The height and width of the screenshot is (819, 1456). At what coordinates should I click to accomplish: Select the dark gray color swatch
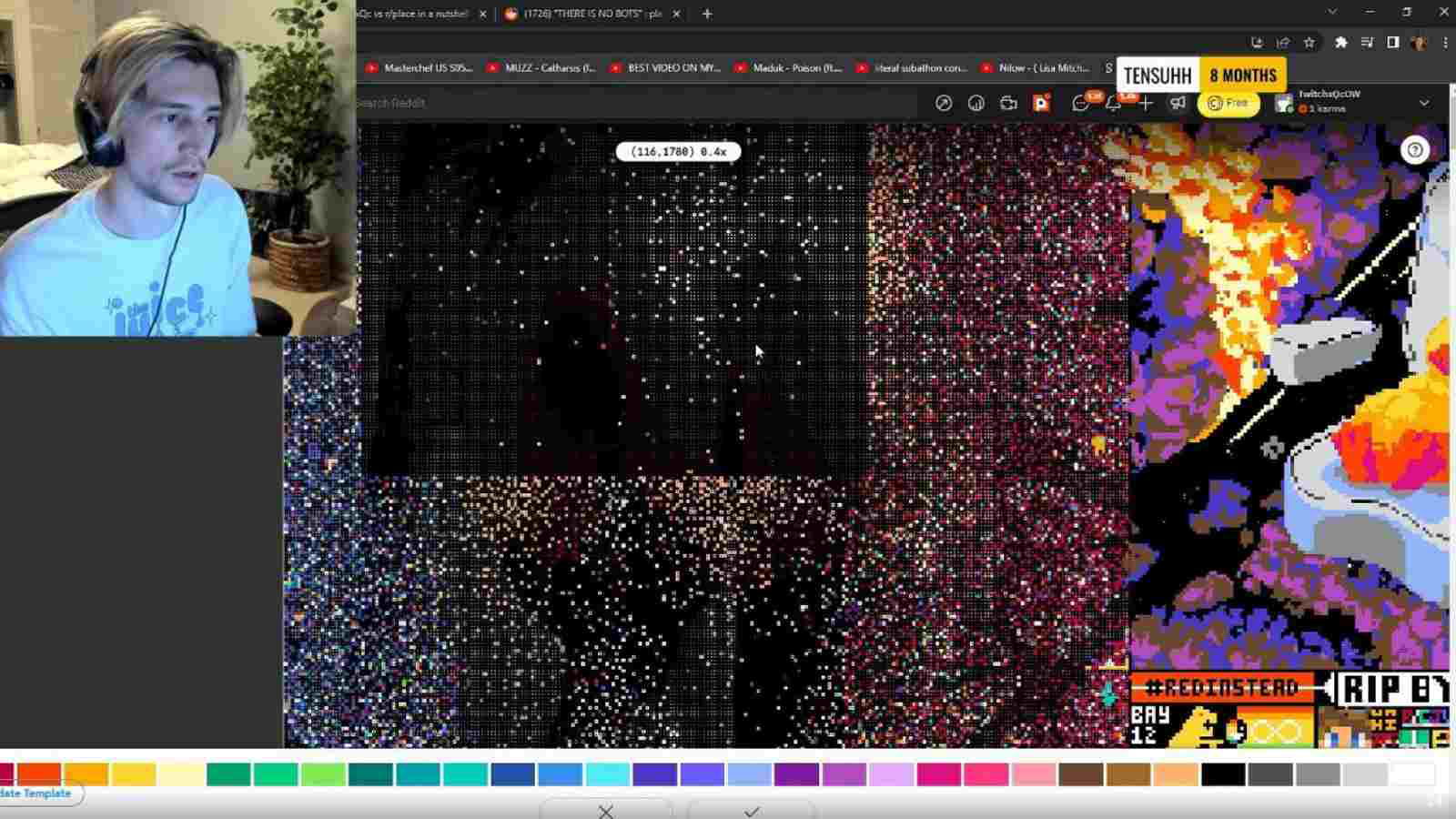(x=1269, y=774)
